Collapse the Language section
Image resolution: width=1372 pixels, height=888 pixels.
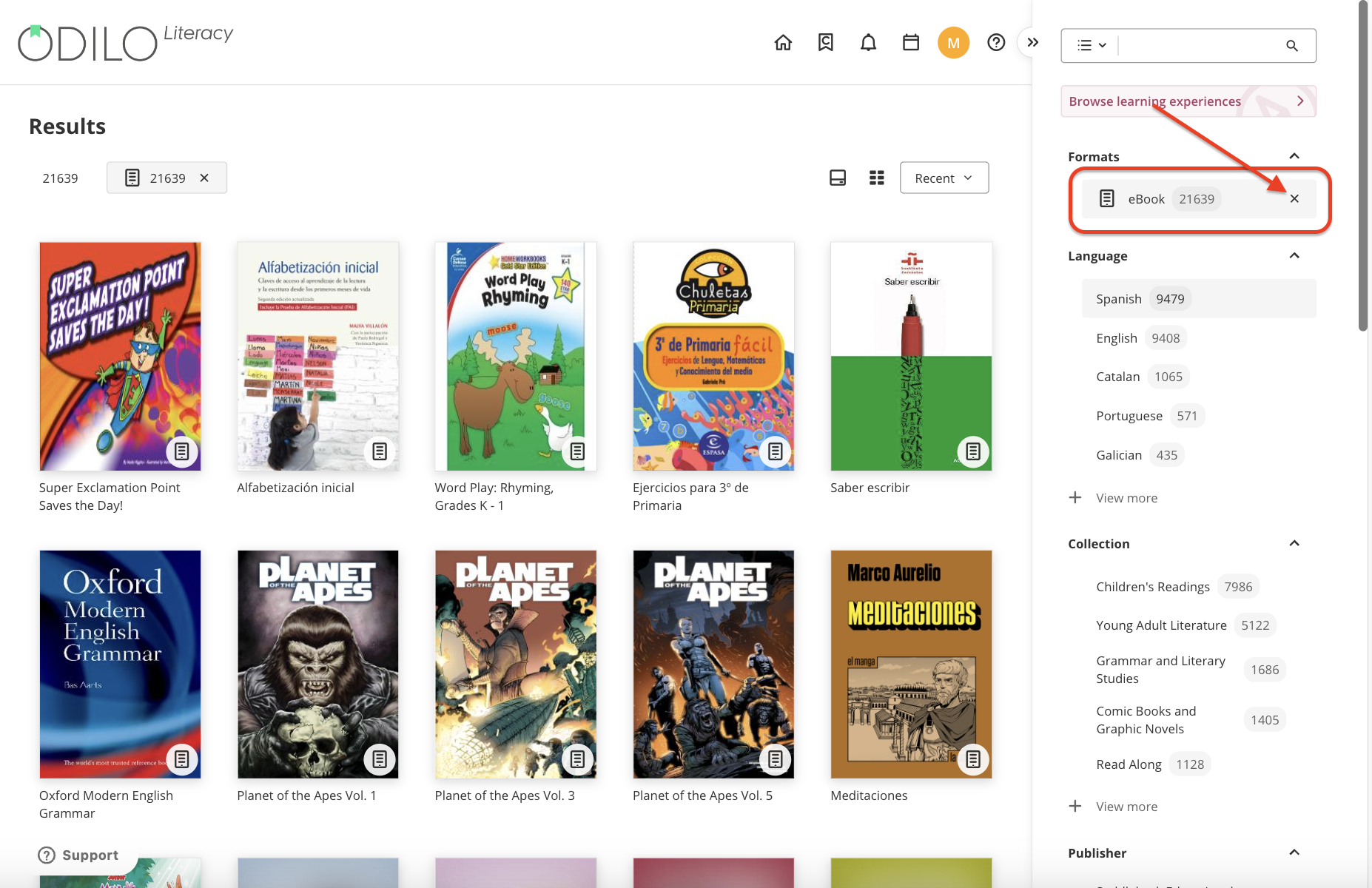pos(1294,256)
